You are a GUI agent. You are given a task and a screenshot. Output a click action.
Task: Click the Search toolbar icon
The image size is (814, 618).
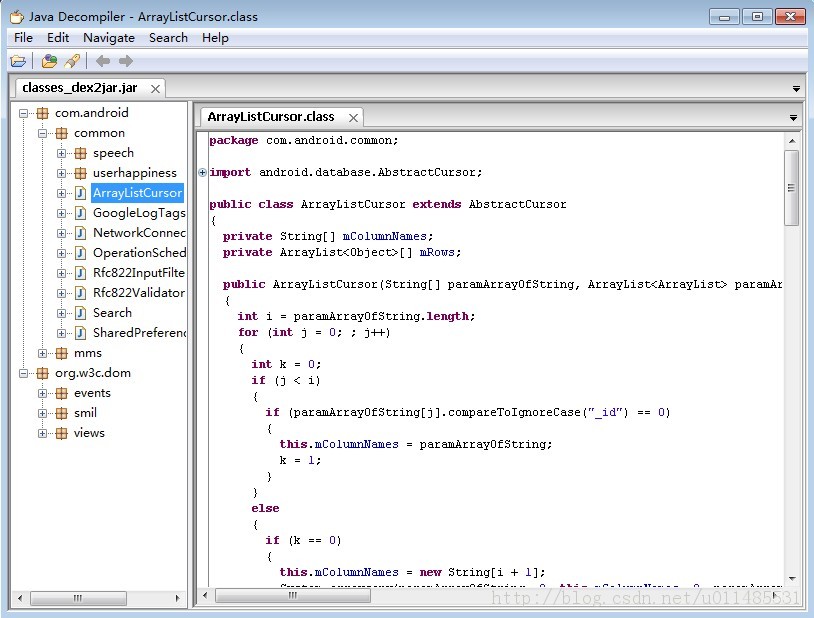pyautogui.click(x=72, y=61)
